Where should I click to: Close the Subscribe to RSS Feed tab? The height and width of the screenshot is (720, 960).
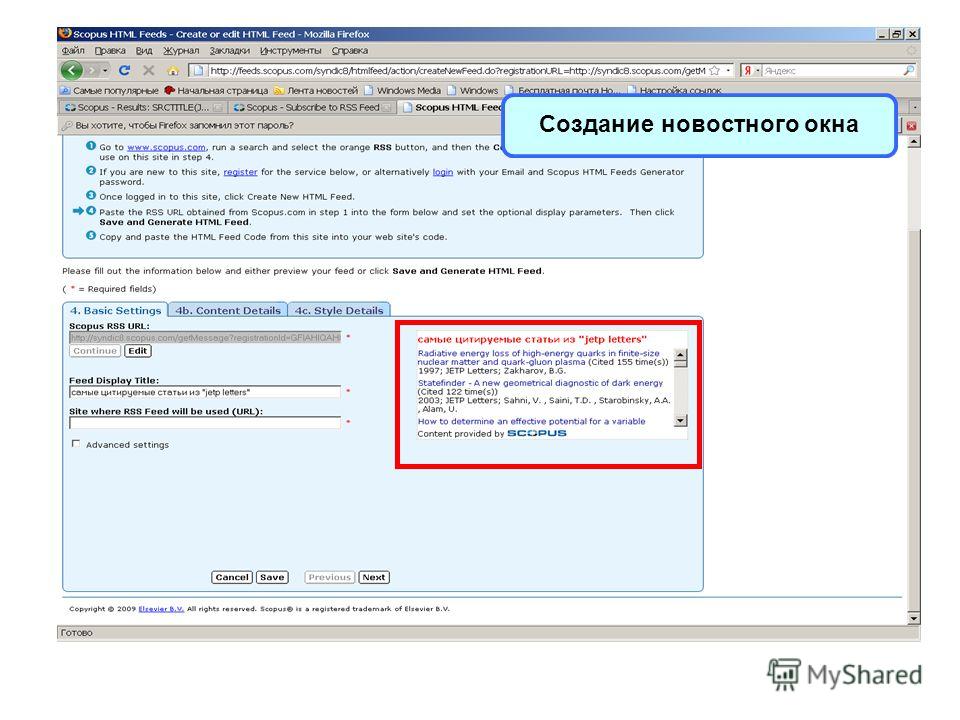pos(386,108)
